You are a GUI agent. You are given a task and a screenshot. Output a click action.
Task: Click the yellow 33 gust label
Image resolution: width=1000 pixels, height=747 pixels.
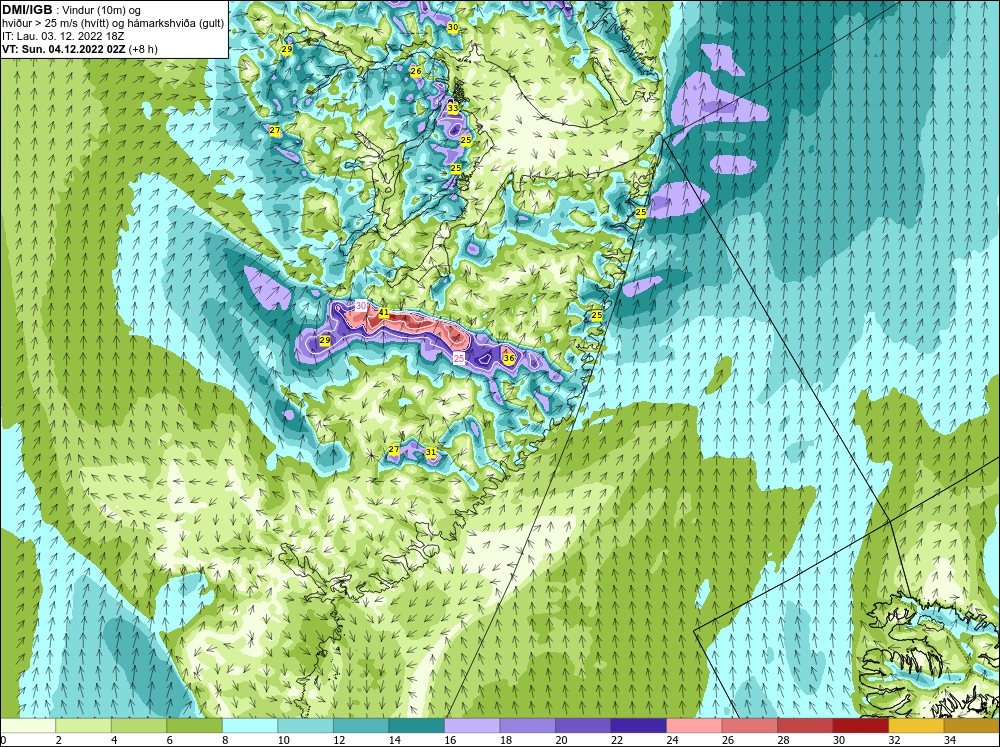tap(453, 108)
